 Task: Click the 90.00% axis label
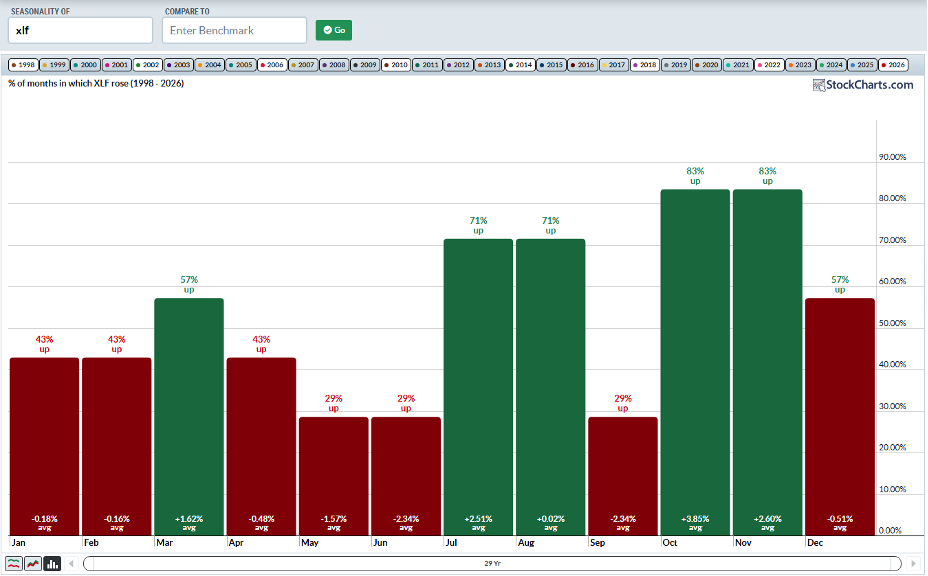click(892, 157)
